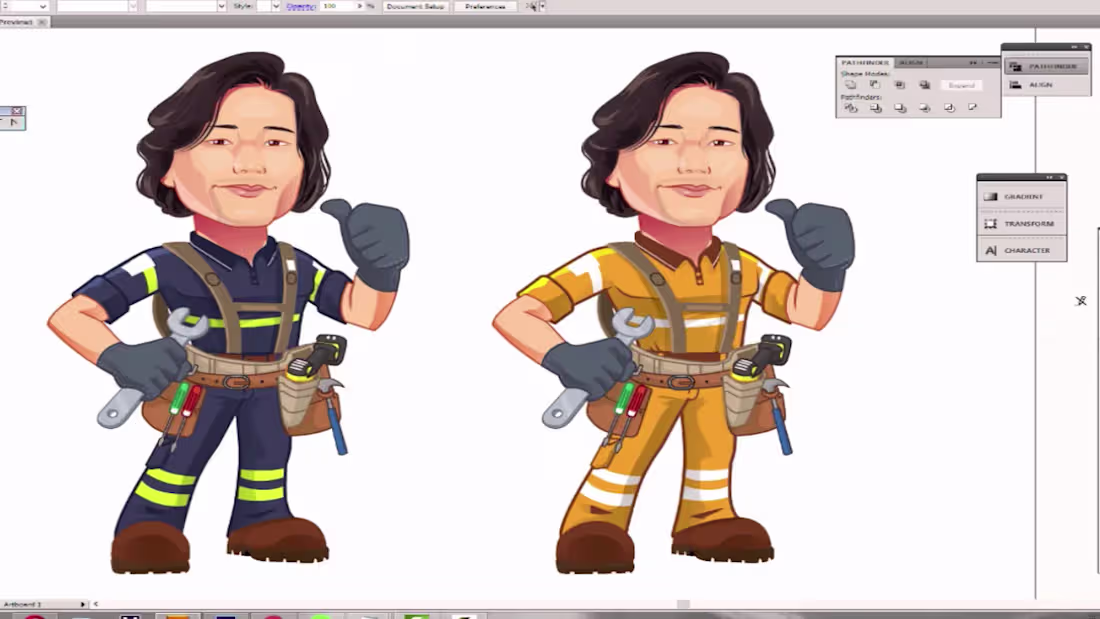Select the Merge pathfinder icon
Screen dimensions: 1100x619
pyautogui.click(x=899, y=107)
